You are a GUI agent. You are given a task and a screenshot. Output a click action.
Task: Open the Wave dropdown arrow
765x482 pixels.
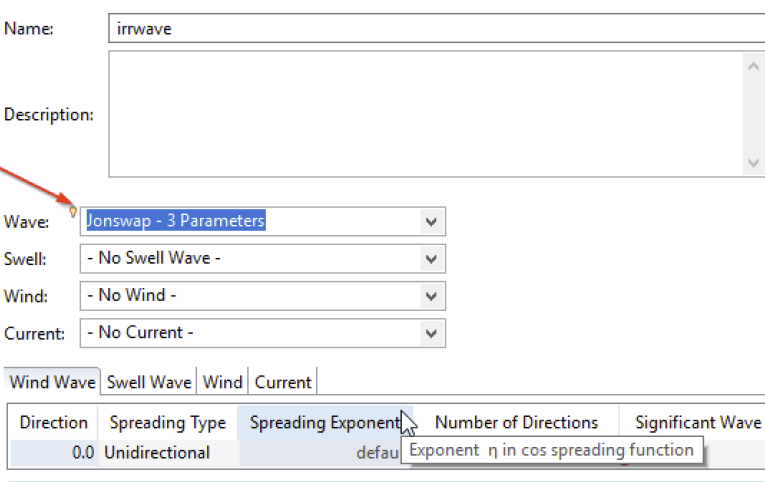[x=431, y=221]
